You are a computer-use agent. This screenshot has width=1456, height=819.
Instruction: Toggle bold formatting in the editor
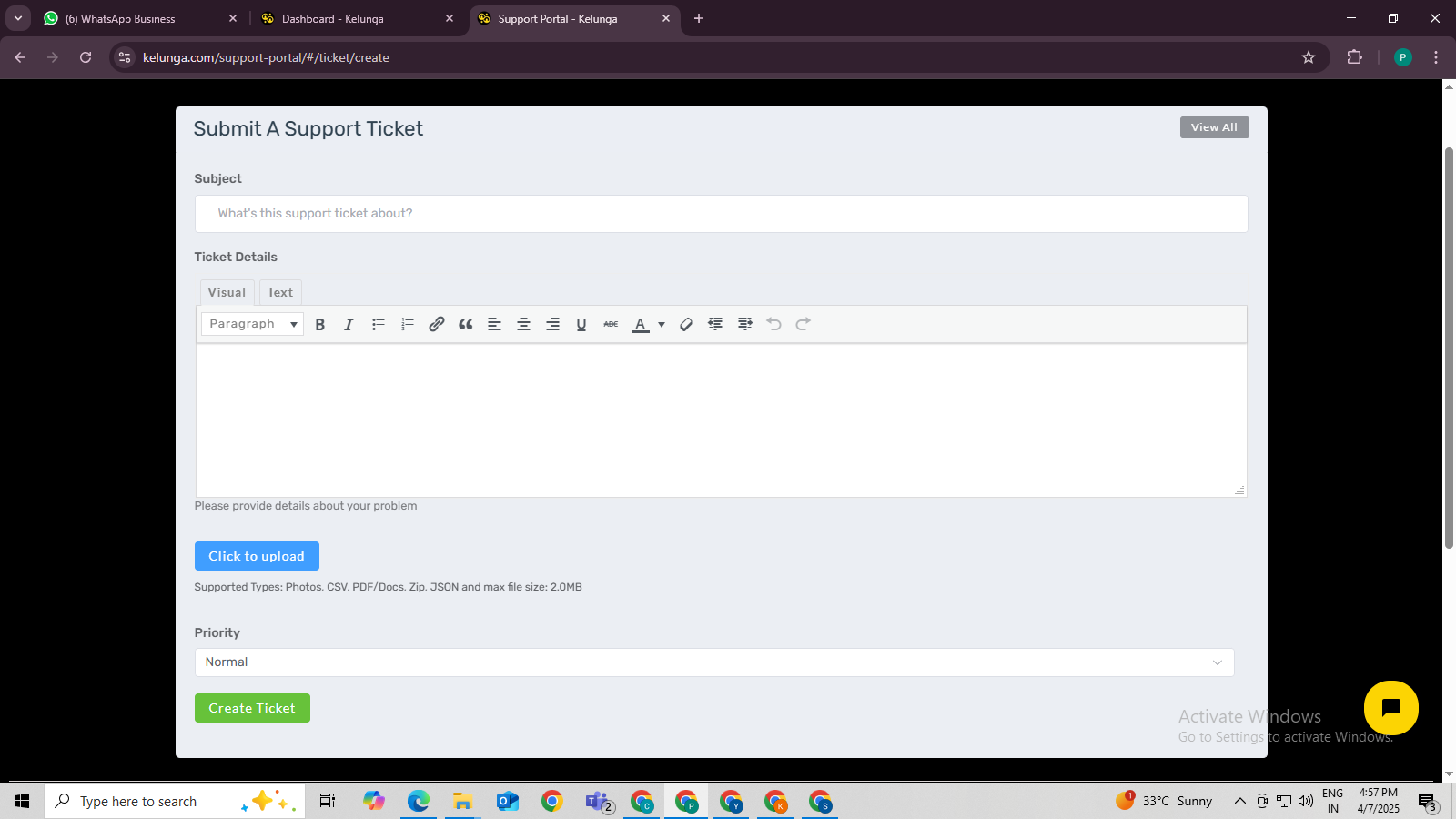320,324
